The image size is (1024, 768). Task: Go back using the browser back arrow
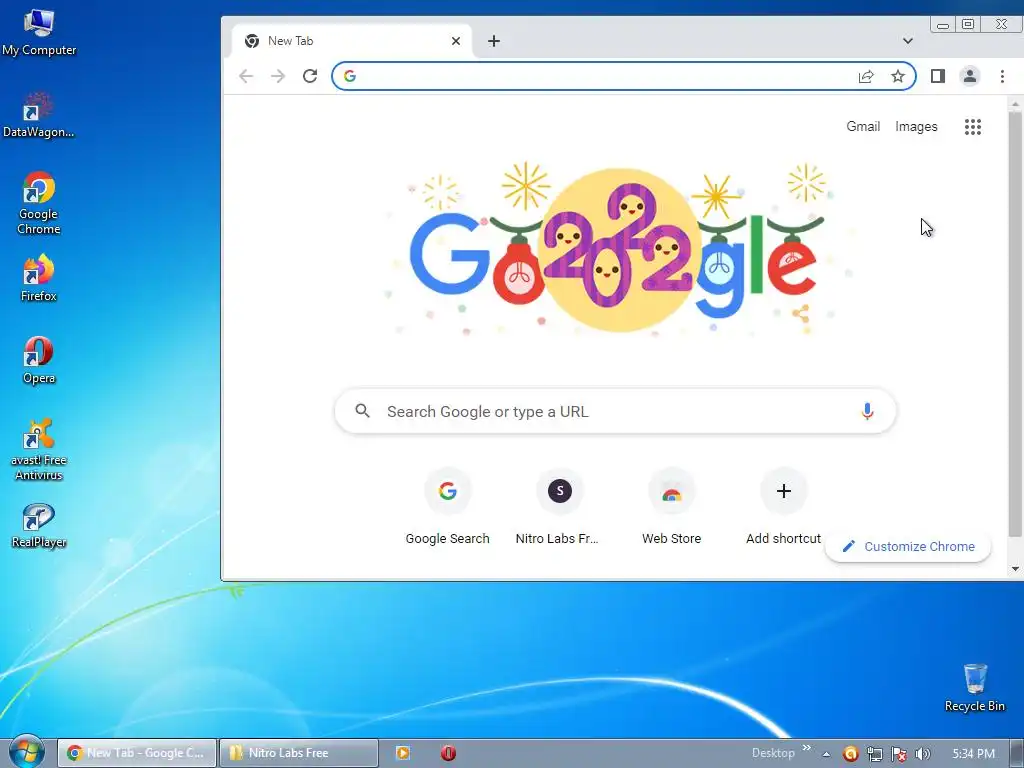pos(246,76)
